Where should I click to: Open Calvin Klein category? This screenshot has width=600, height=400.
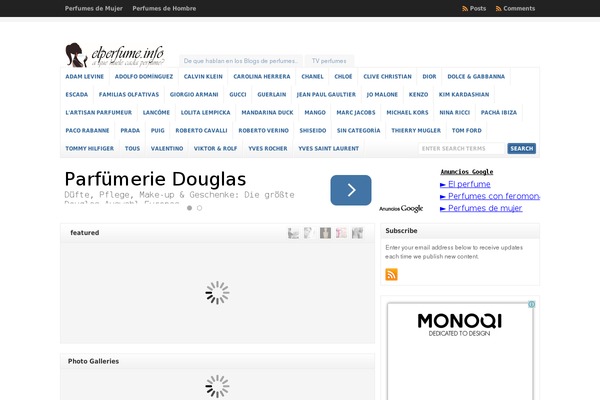coord(203,77)
